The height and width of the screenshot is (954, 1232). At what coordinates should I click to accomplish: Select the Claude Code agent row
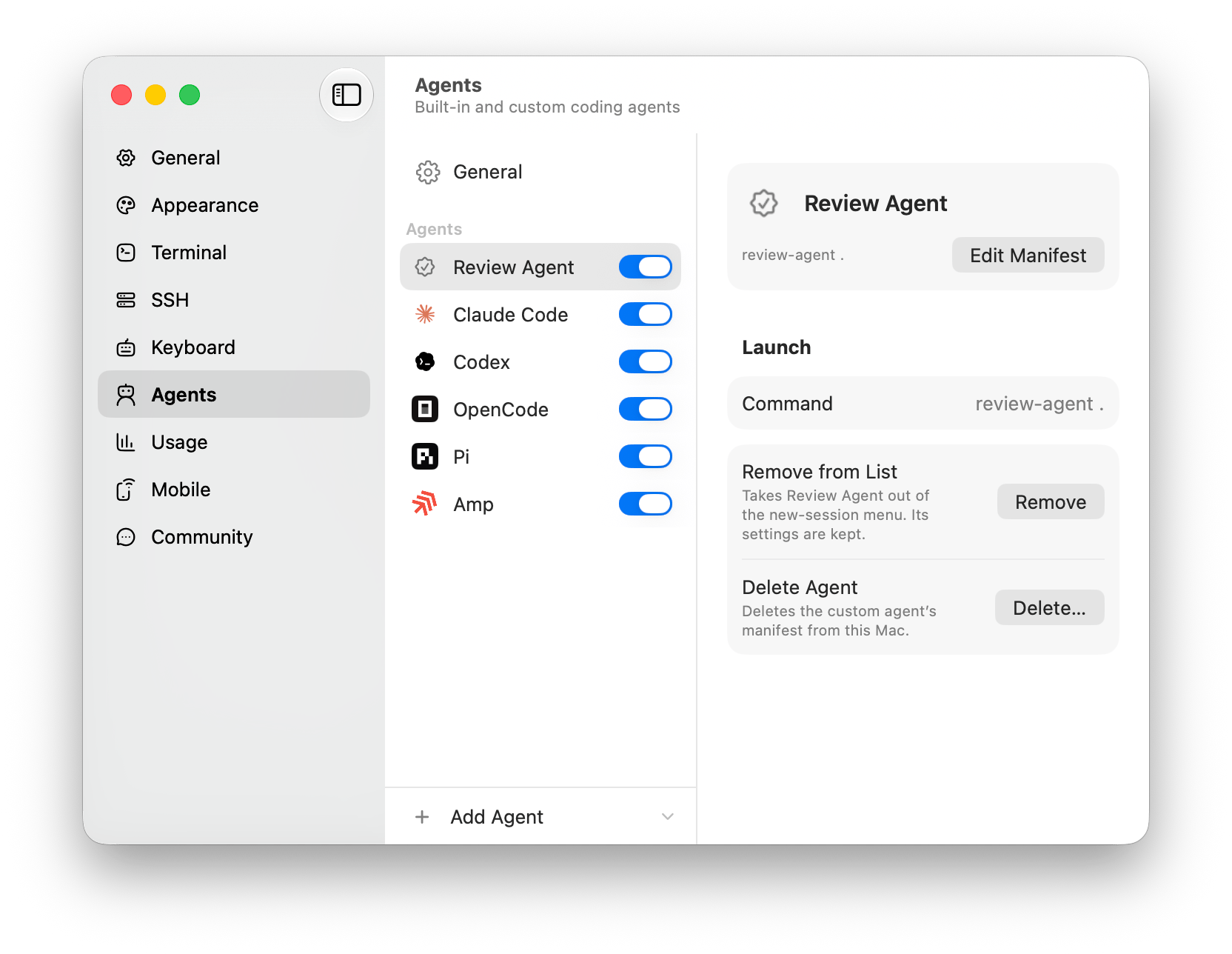540,314
